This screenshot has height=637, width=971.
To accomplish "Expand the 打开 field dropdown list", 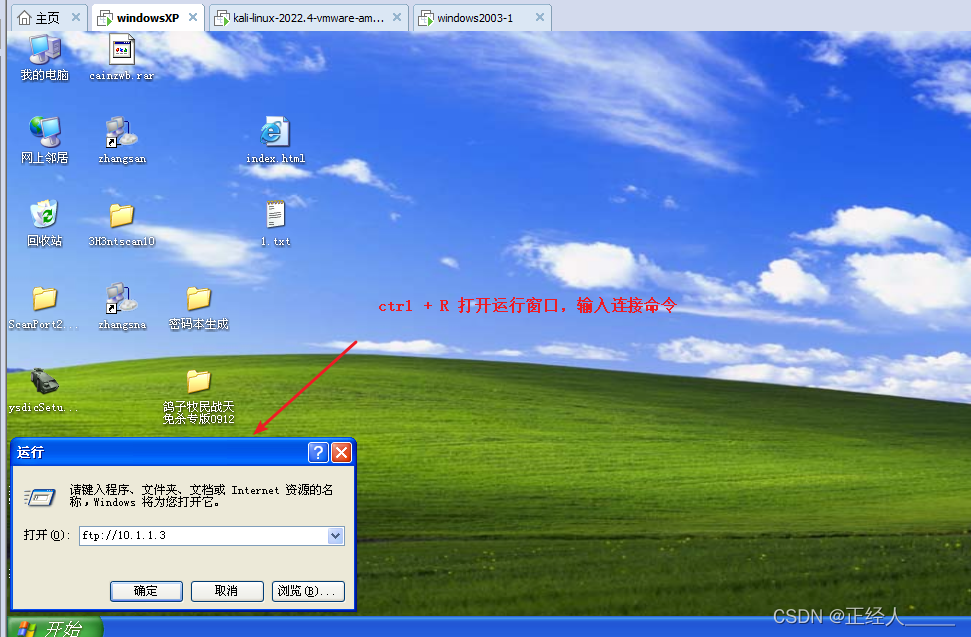I will 335,535.
